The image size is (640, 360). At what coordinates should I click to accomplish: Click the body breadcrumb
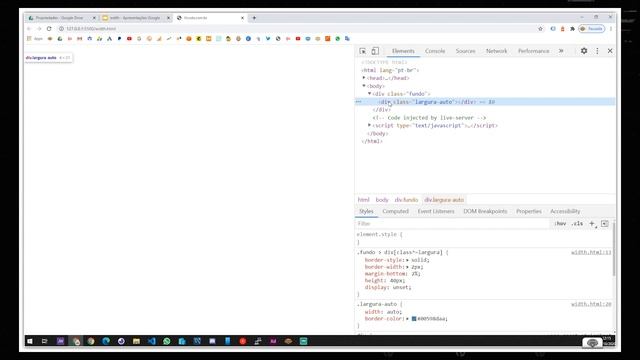click(x=382, y=200)
